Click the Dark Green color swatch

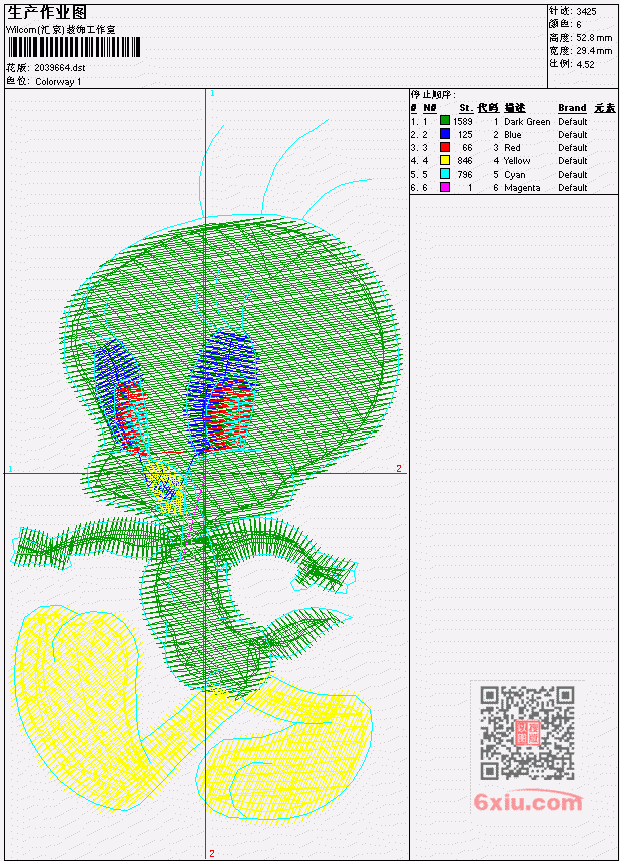[445, 121]
